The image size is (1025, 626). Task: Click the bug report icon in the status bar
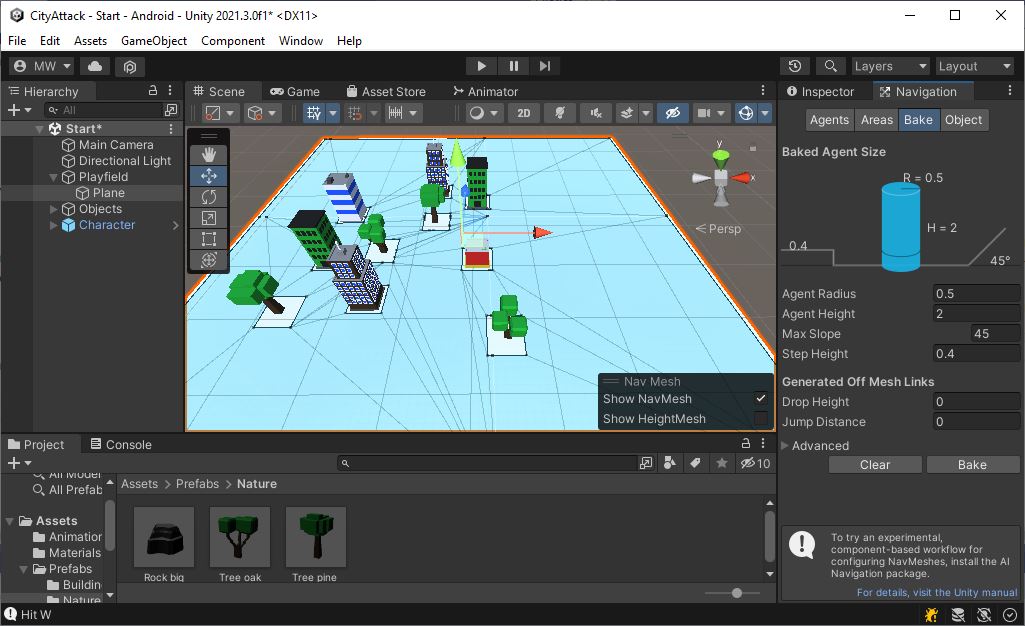pyautogui.click(x=931, y=614)
